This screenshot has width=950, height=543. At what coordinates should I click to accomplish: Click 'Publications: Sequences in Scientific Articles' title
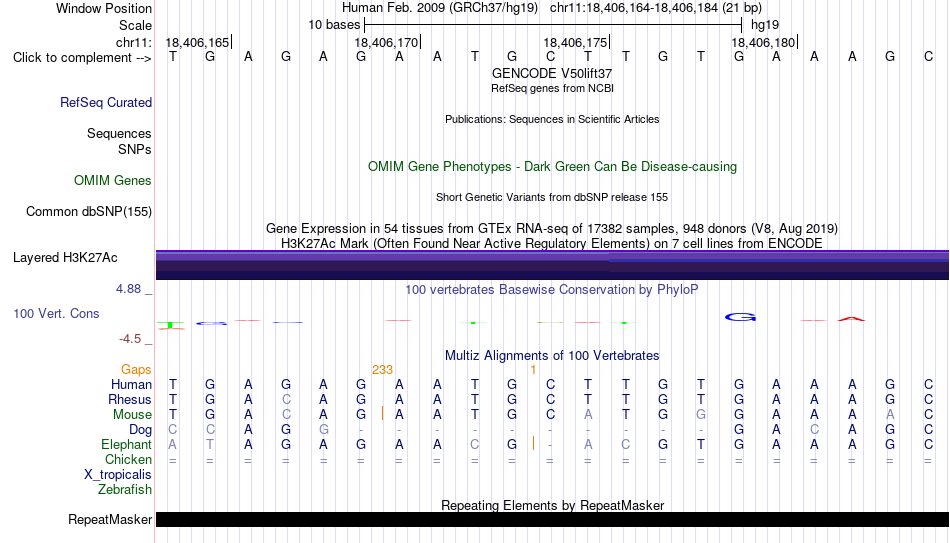[x=552, y=119]
